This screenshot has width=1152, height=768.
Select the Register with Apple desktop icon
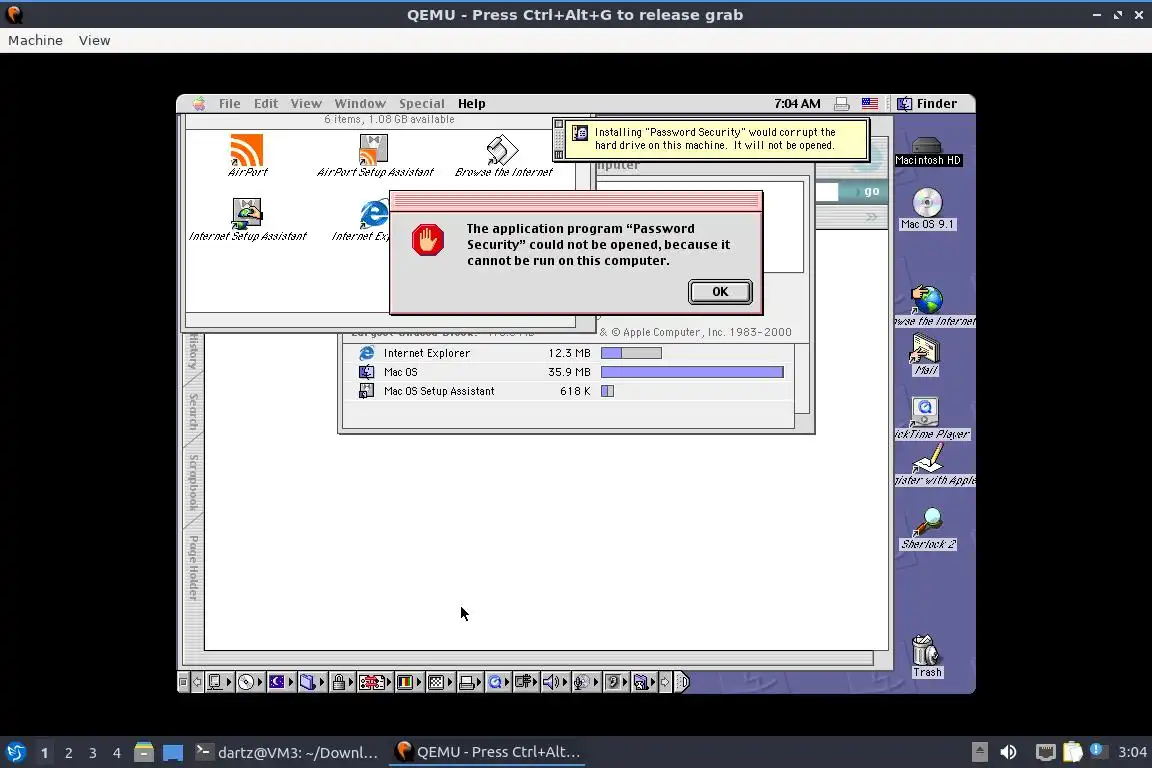927,459
